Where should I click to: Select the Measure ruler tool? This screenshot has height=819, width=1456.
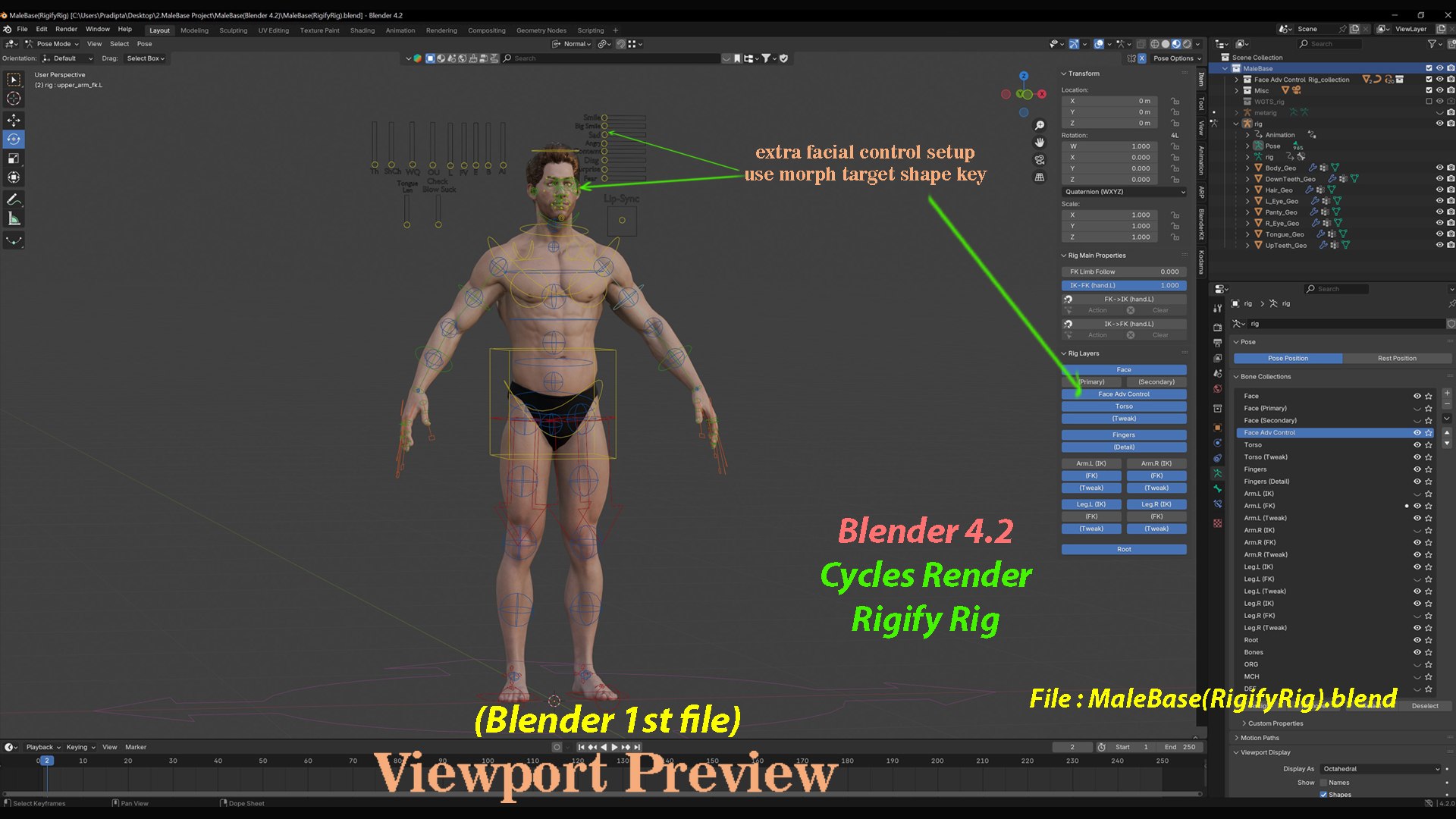[x=14, y=218]
